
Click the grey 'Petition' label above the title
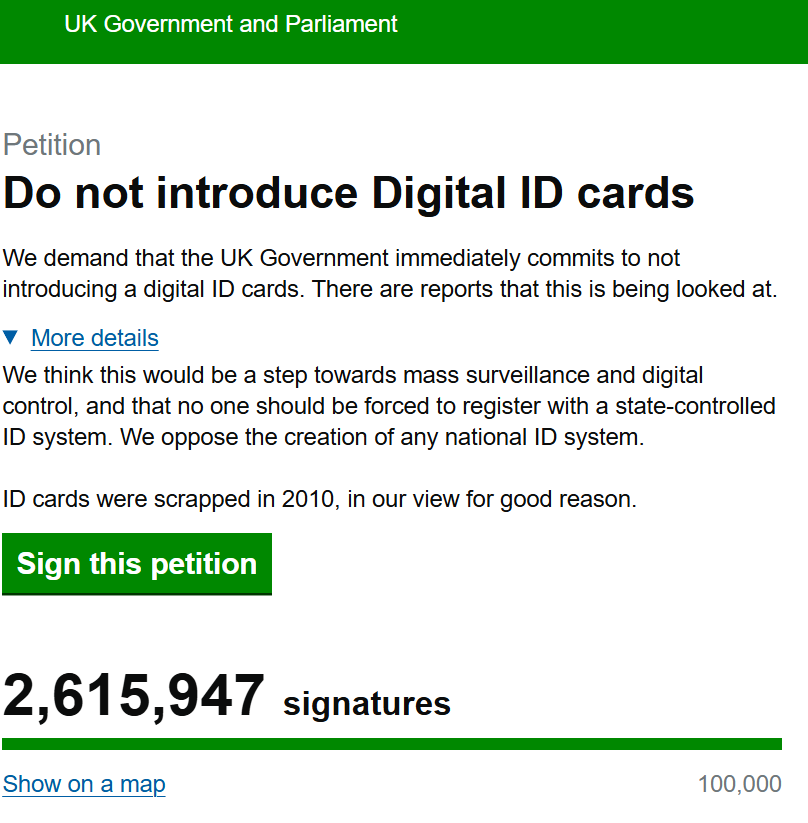[52, 145]
